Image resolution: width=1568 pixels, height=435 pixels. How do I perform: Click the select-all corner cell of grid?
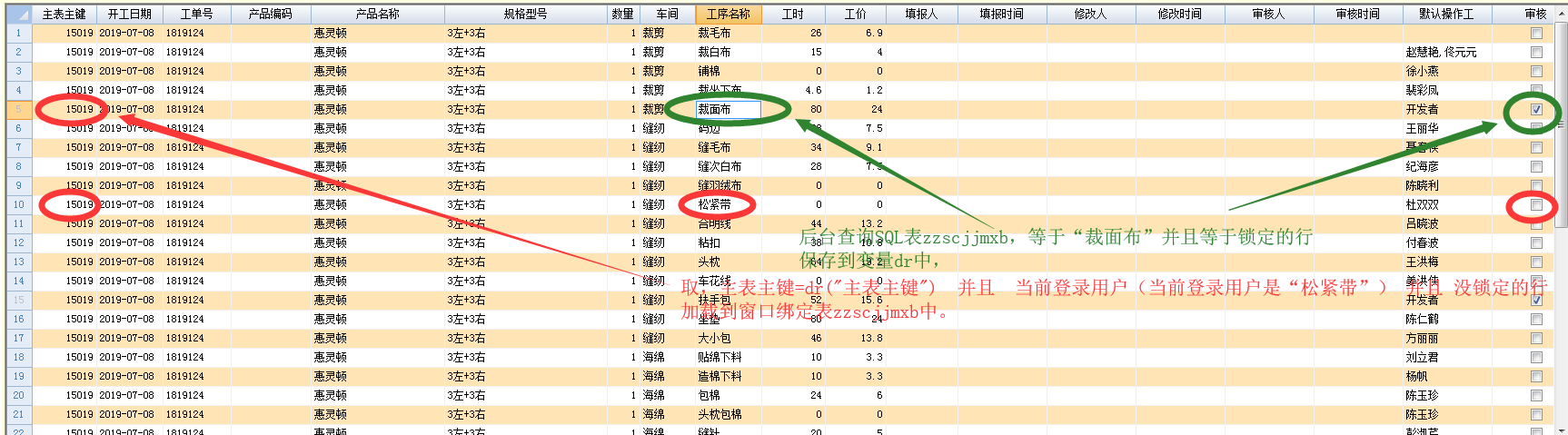18,14
